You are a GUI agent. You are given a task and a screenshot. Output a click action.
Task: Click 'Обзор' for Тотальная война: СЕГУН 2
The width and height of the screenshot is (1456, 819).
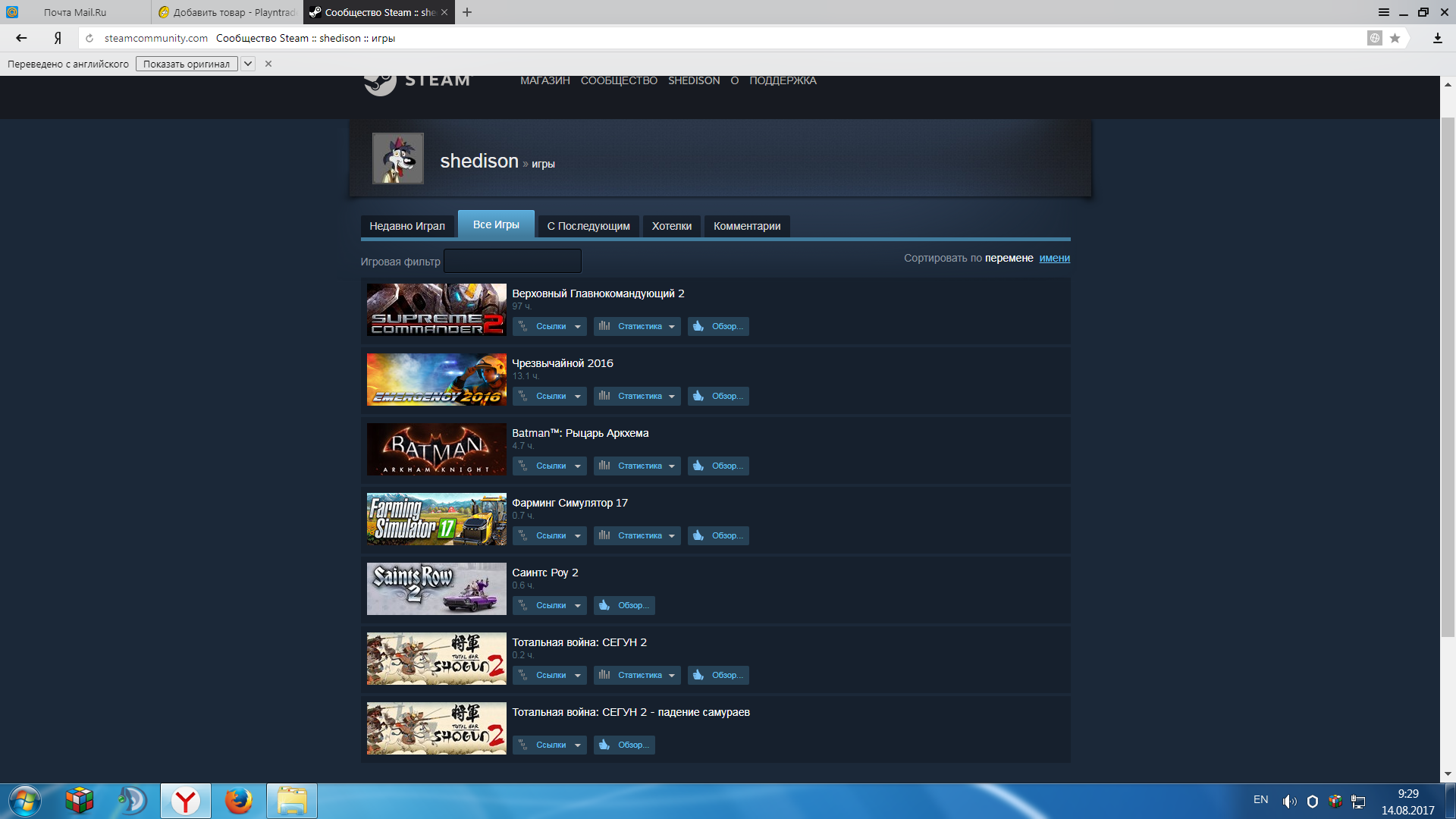(718, 675)
